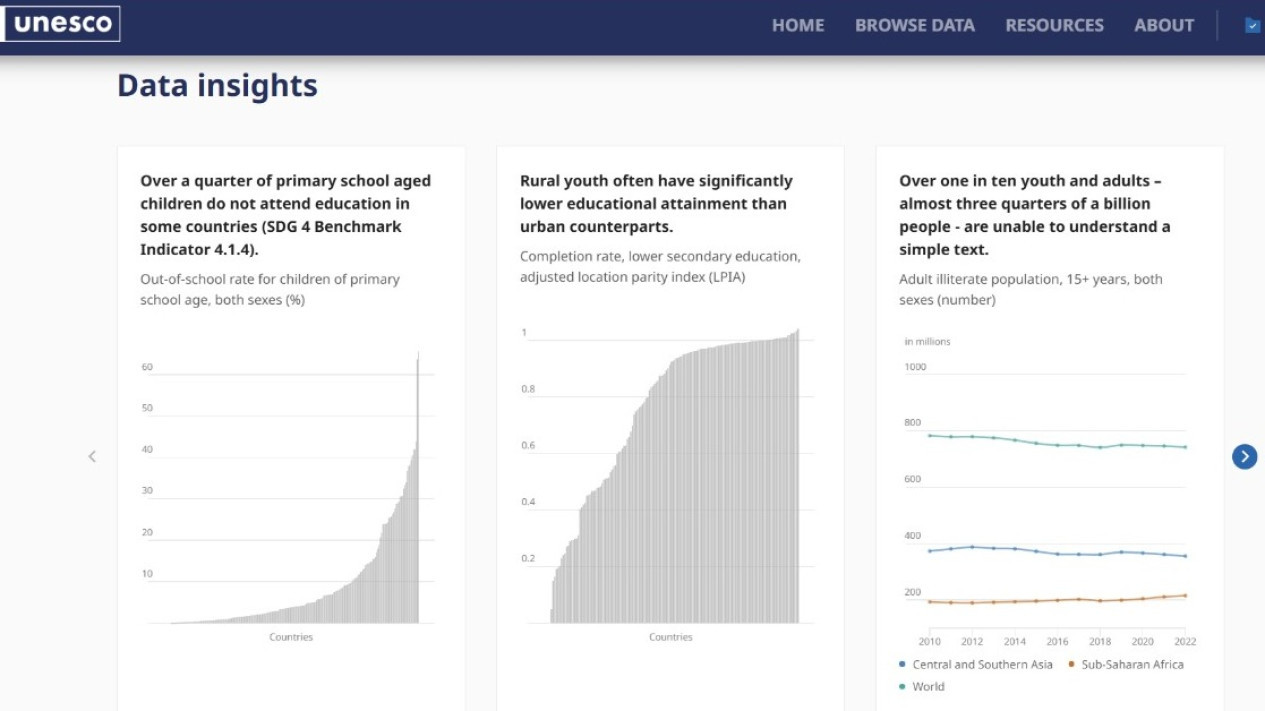The image size is (1265, 711).
Task: Click the 2010 x-axis label
Action: 930,641
